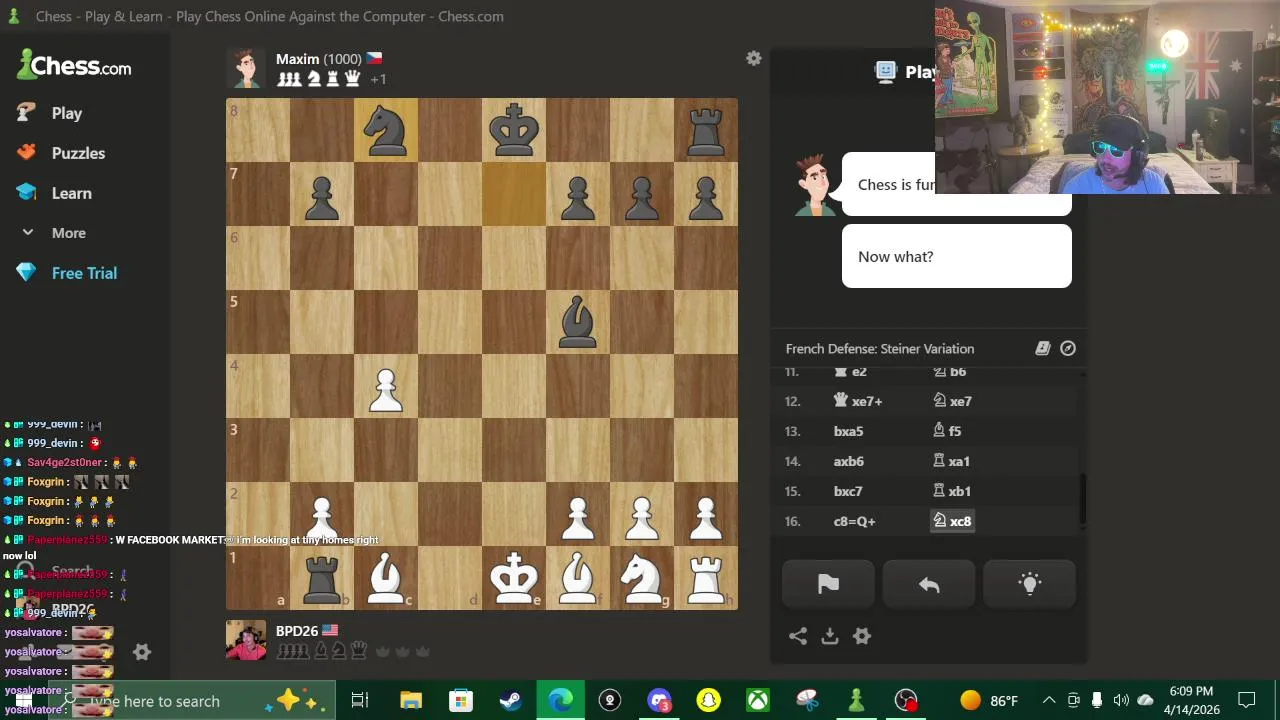1280x720 pixels.
Task: Jump to black's knight move b6
Action: tap(950, 372)
